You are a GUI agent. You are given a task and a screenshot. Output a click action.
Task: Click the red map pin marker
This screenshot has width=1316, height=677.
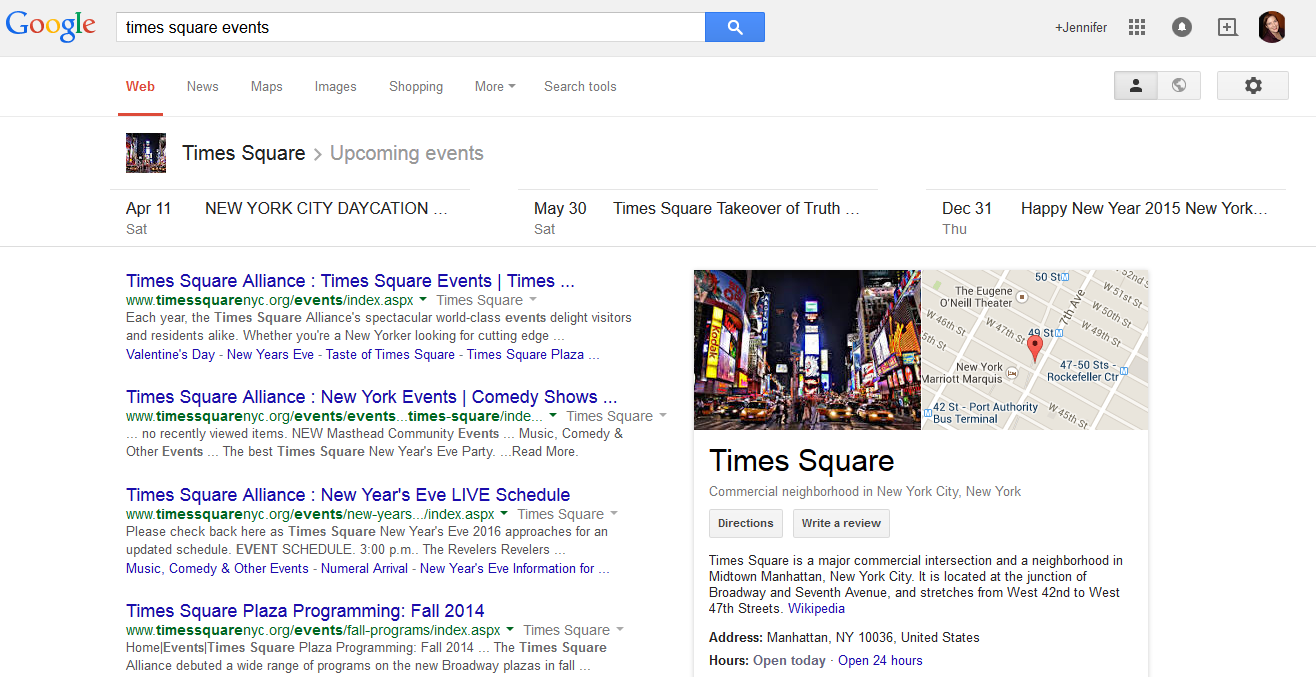[1035, 348]
